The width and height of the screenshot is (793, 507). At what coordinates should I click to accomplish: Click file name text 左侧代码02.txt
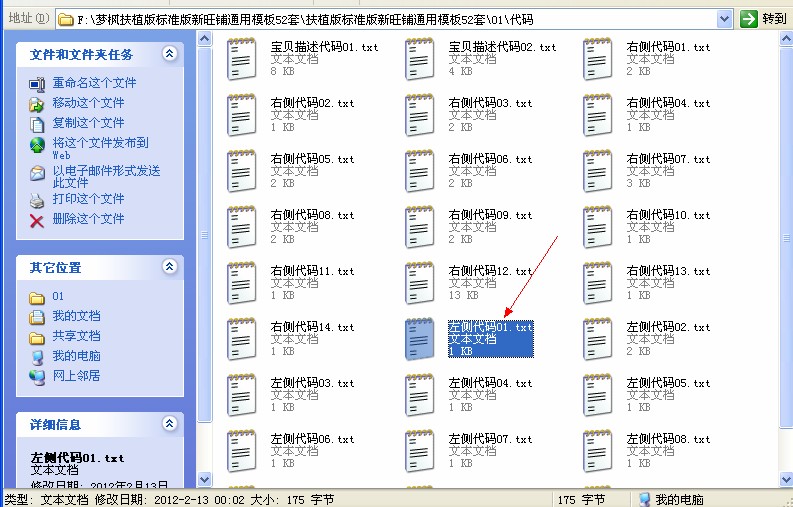(x=668, y=327)
